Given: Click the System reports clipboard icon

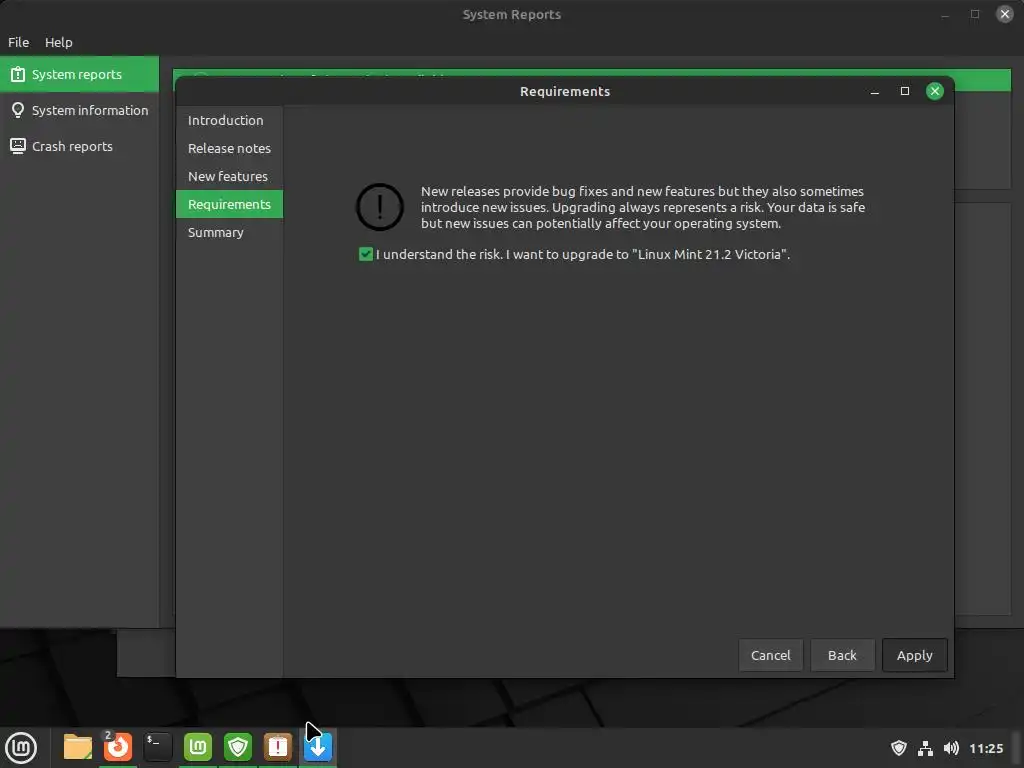Looking at the screenshot, I should tap(18, 74).
